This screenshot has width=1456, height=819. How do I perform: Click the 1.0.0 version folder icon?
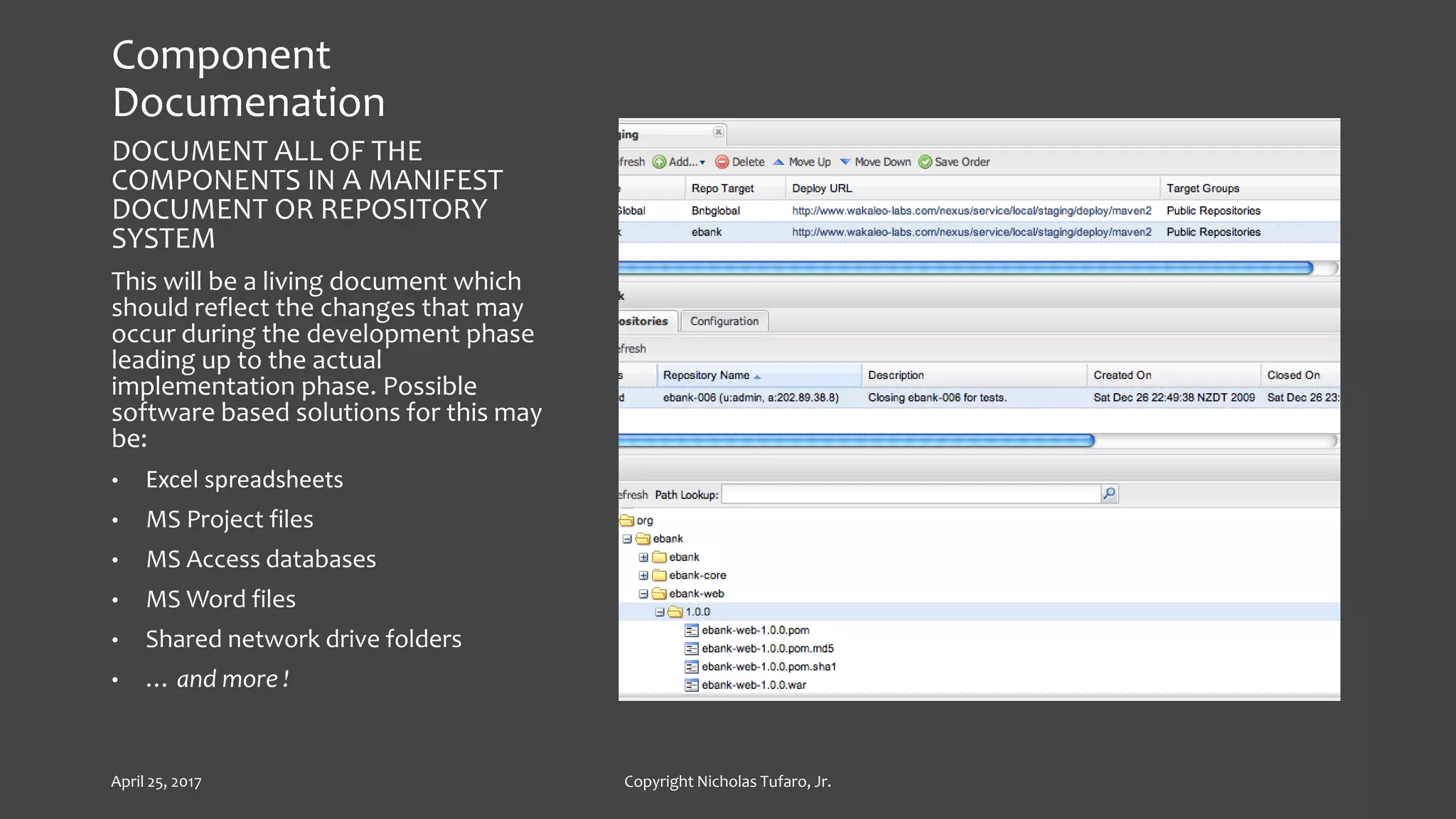click(x=675, y=612)
